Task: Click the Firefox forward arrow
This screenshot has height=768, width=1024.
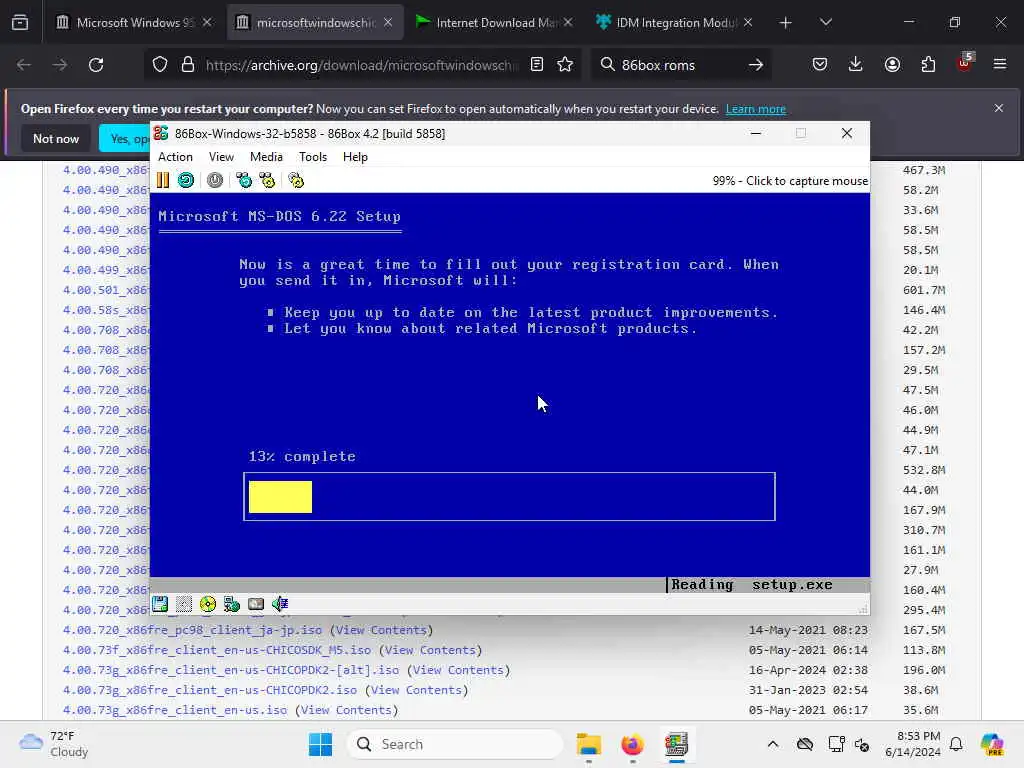Action: click(59, 65)
